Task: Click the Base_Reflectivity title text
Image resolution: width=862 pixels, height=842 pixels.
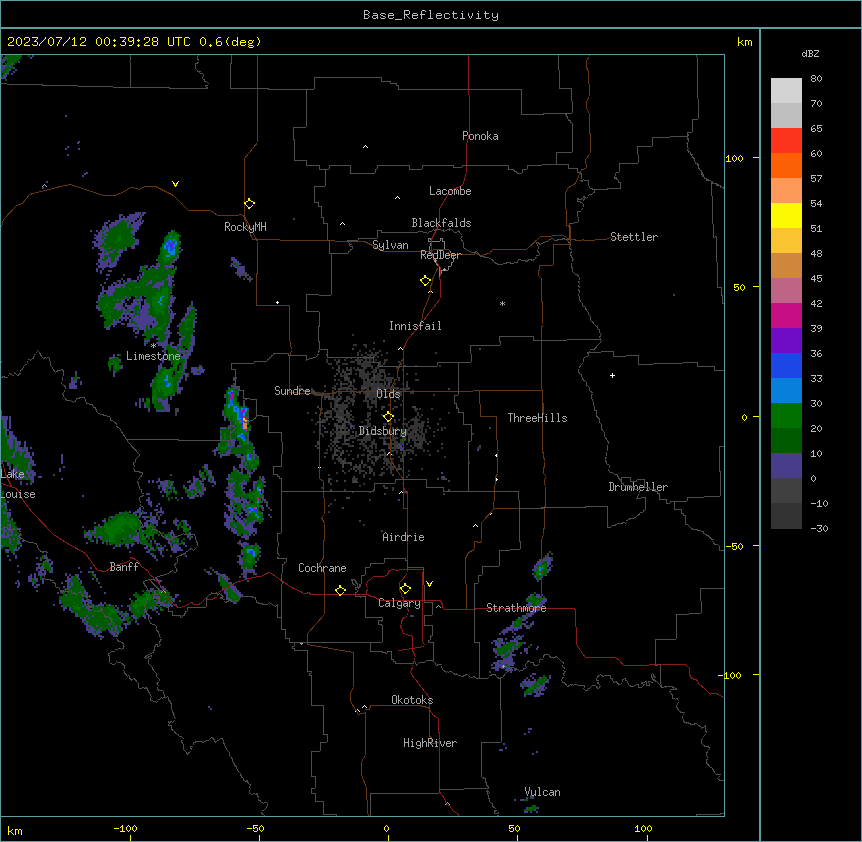Action: pyautogui.click(x=431, y=15)
